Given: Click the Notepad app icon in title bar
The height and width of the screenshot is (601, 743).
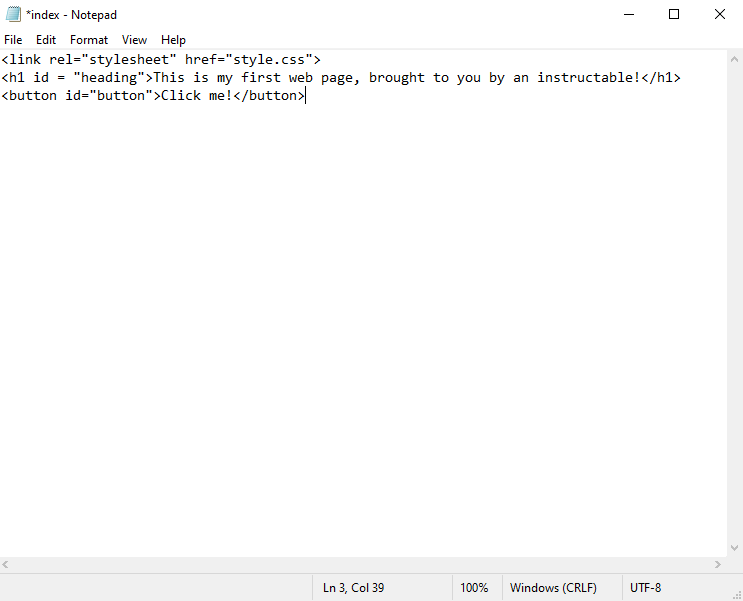Looking at the screenshot, I should pos(13,15).
